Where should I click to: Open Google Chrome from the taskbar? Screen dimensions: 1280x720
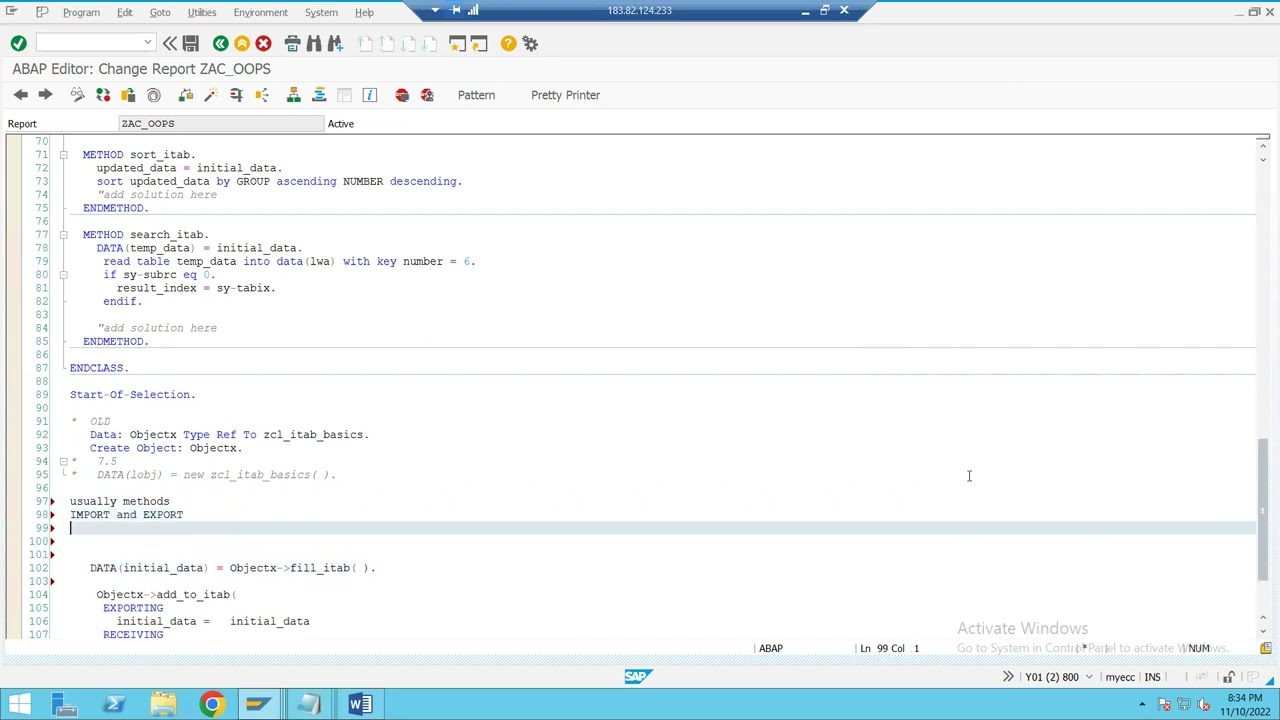point(212,705)
